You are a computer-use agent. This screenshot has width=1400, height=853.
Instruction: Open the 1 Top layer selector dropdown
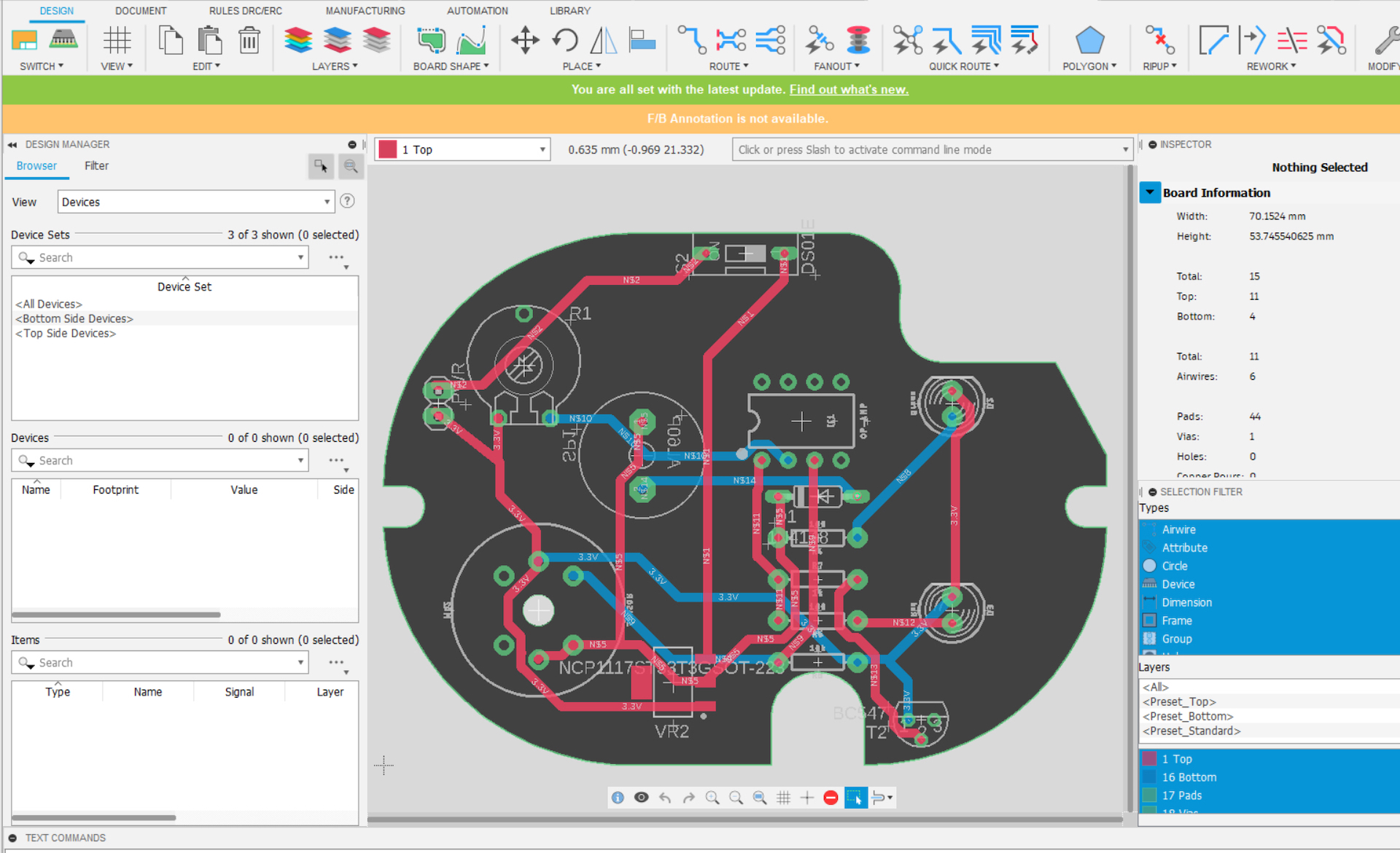point(542,149)
